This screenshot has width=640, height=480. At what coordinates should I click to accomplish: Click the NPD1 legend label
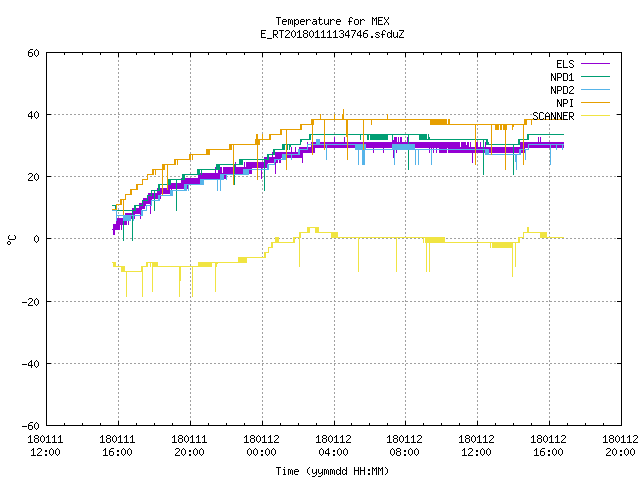pos(562,77)
